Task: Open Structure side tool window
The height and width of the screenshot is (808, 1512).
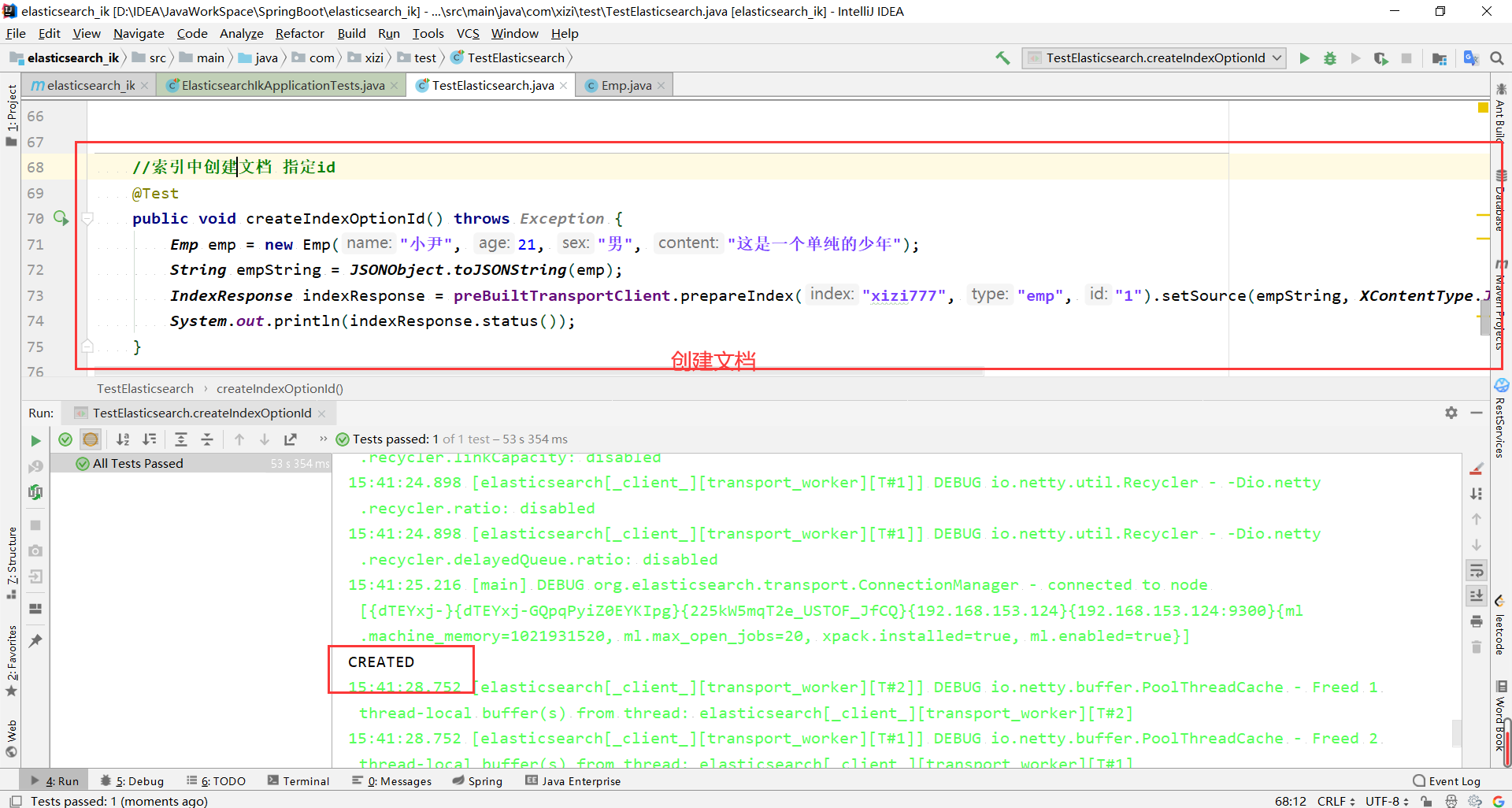Action: 11,562
